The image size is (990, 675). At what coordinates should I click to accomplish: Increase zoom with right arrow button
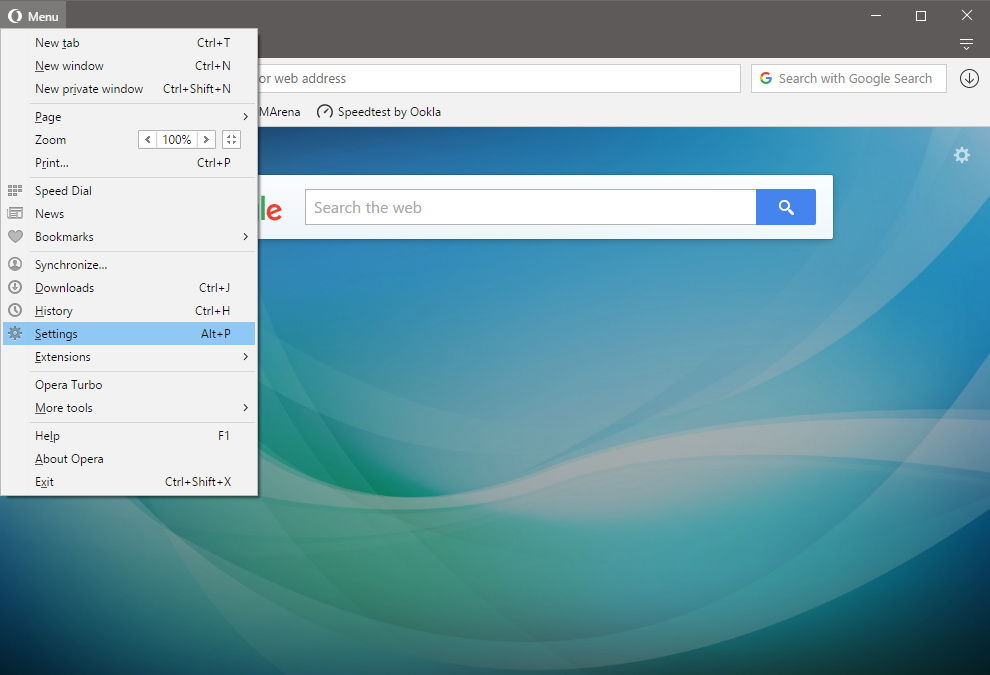(x=206, y=140)
